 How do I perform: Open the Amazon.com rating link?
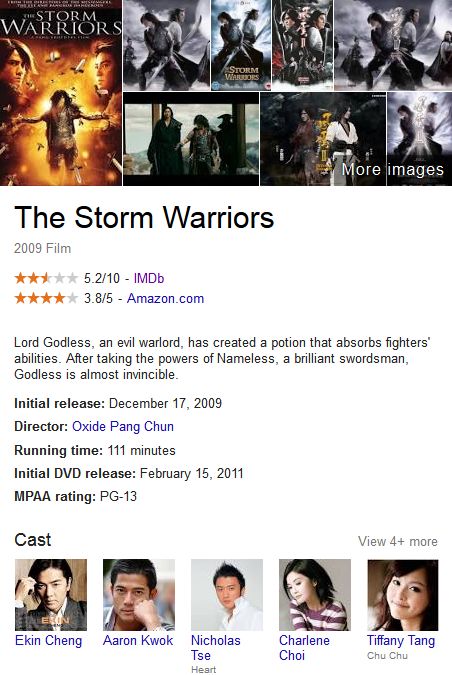[x=165, y=299]
